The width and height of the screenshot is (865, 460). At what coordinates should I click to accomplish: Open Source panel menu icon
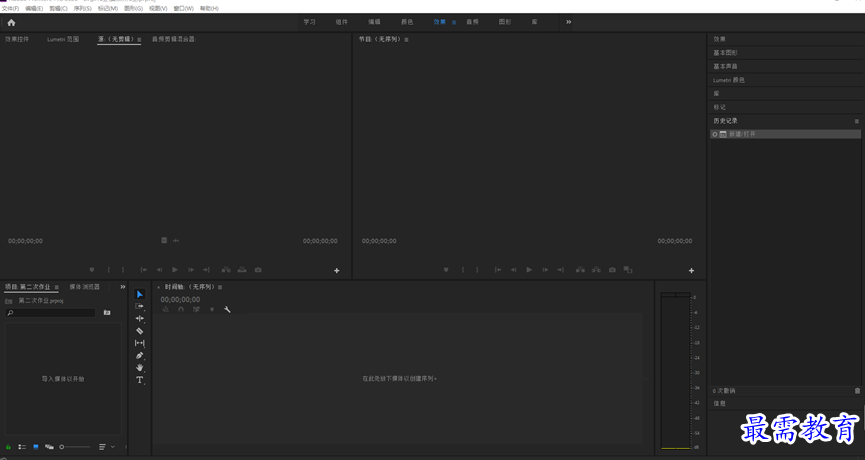tap(139, 40)
